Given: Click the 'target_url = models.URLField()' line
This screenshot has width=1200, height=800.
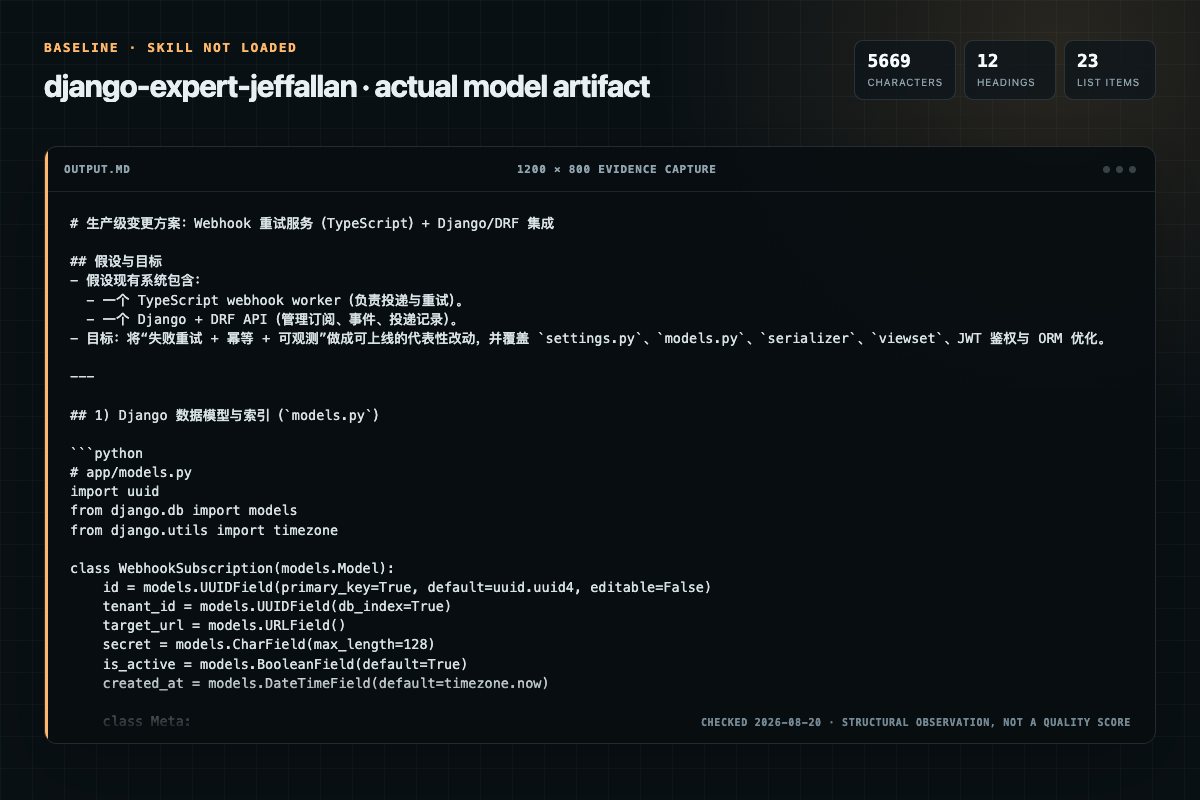Looking at the screenshot, I should (x=224, y=626).
